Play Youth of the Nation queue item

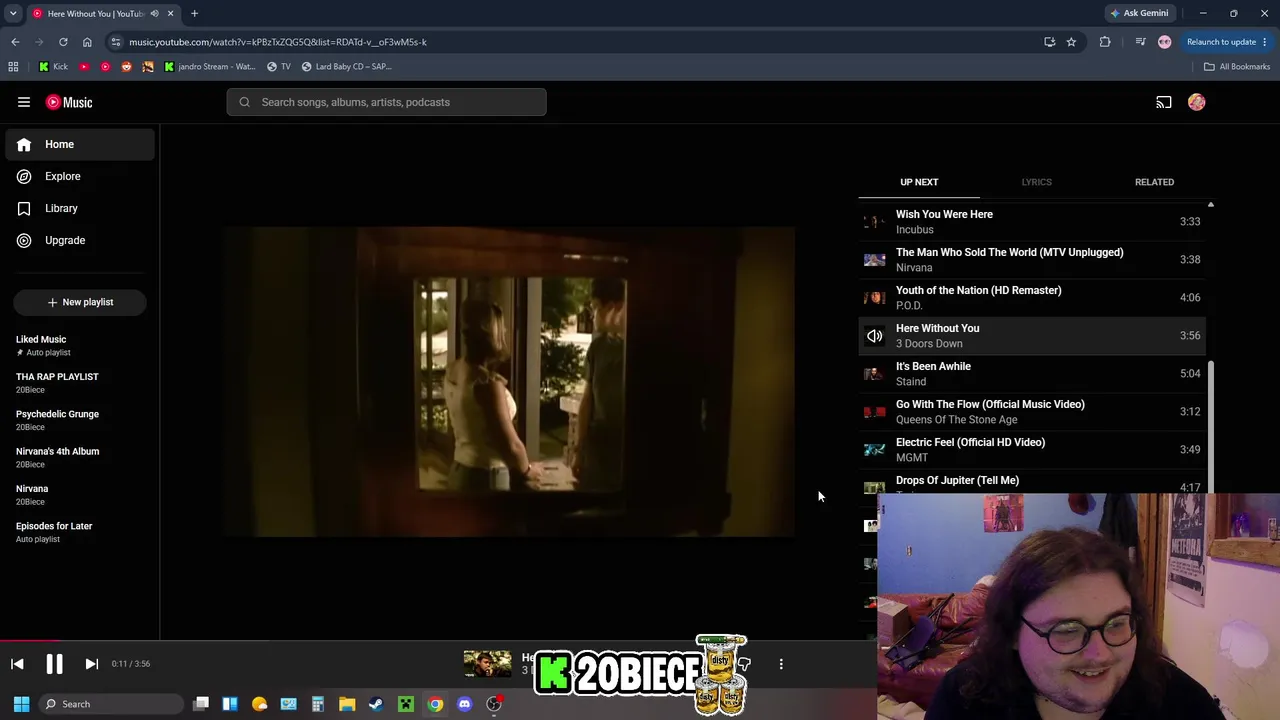pos(1032,297)
